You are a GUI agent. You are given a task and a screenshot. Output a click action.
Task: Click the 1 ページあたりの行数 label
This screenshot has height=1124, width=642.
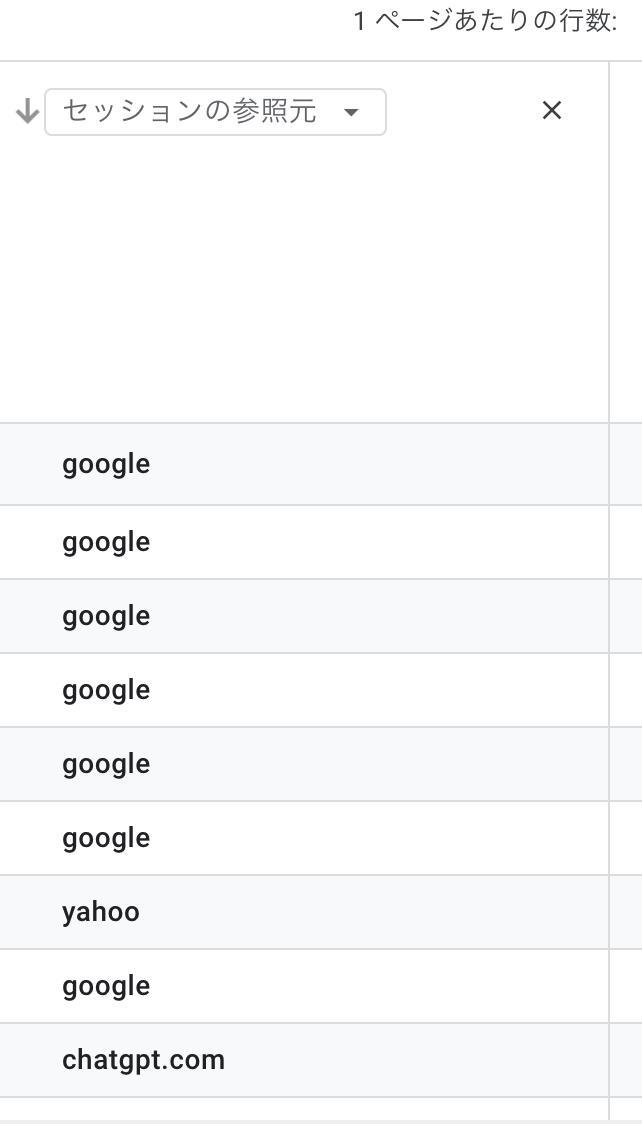coord(485,22)
